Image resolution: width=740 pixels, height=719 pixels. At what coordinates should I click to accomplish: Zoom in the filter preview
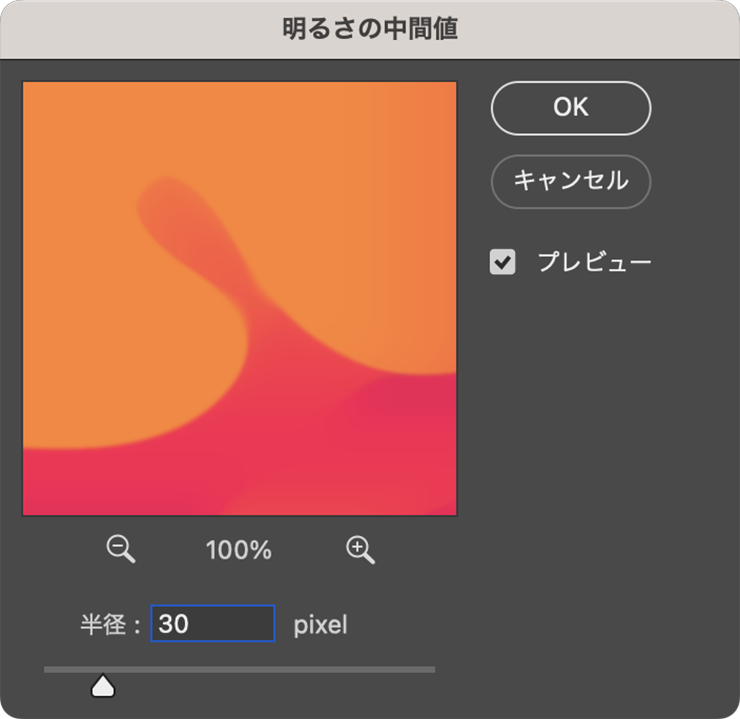click(360, 548)
